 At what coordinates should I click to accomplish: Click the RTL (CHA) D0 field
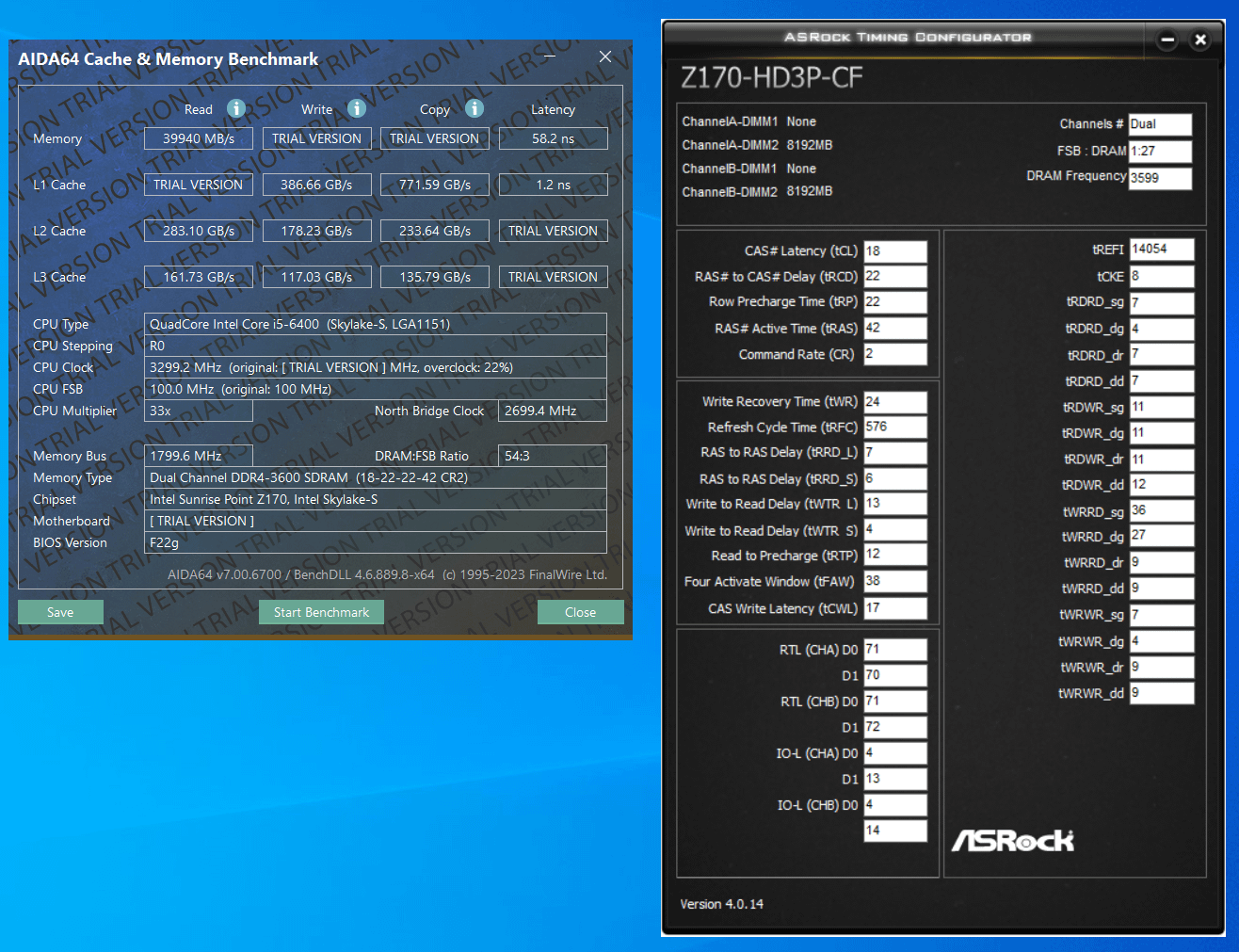coord(895,650)
